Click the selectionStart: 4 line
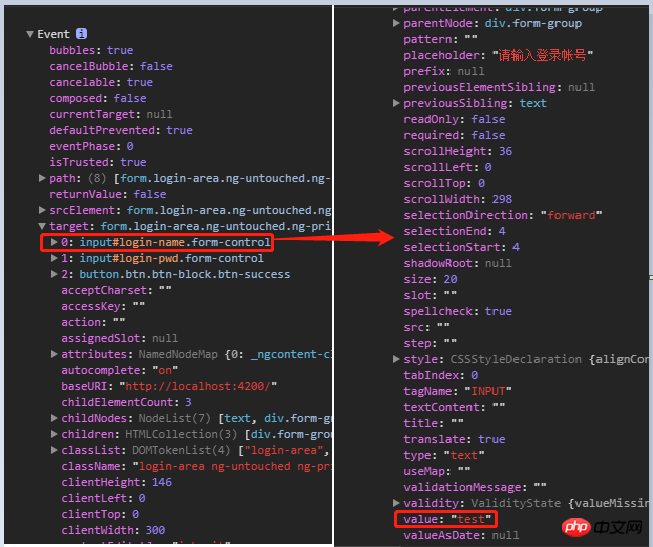 click(461, 247)
